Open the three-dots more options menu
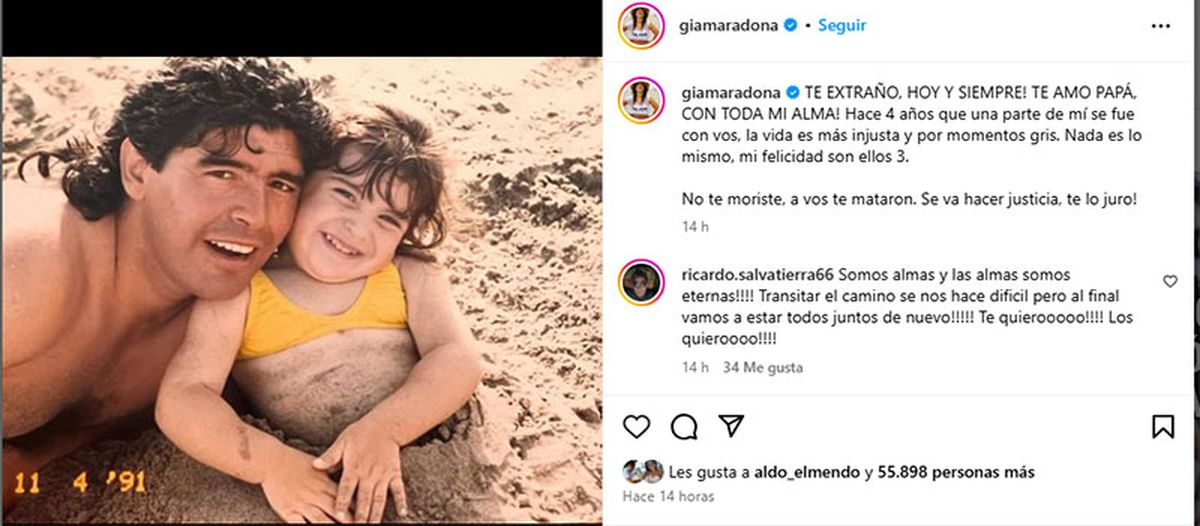 [x=1161, y=26]
